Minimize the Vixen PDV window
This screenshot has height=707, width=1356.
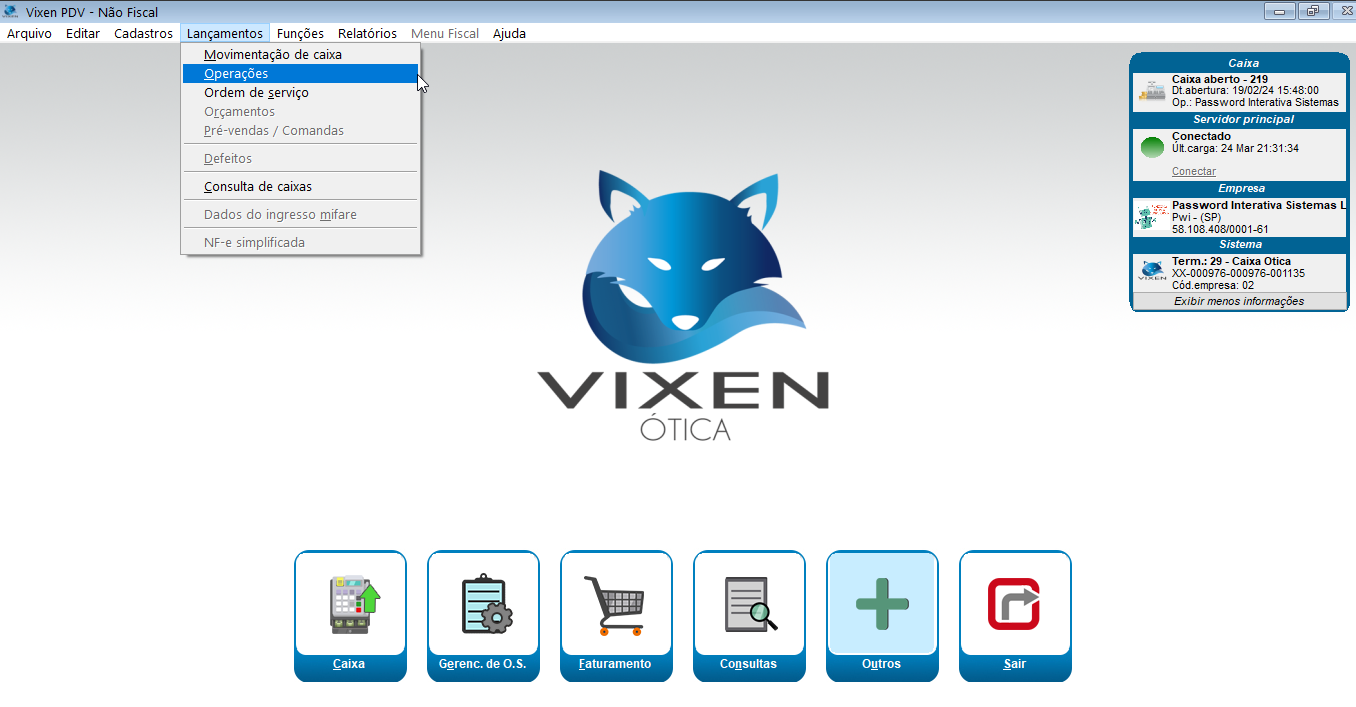pyautogui.click(x=1279, y=11)
